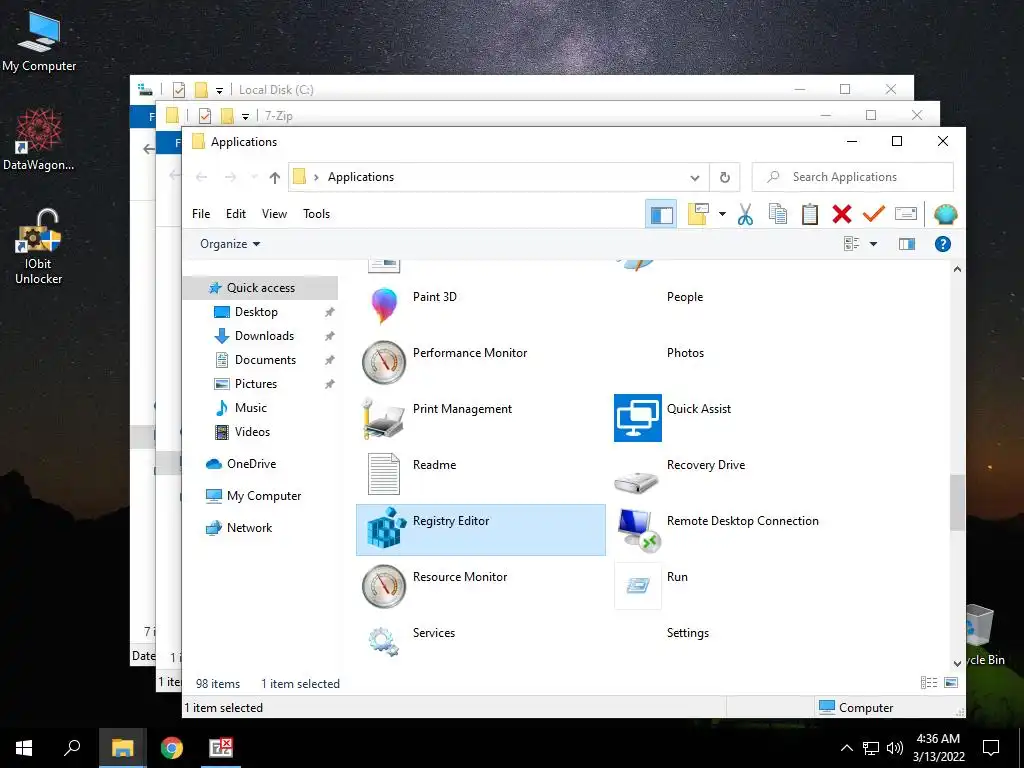The image size is (1024, 768).
Task: Open the Edit menu
Action: coord(236,214)
